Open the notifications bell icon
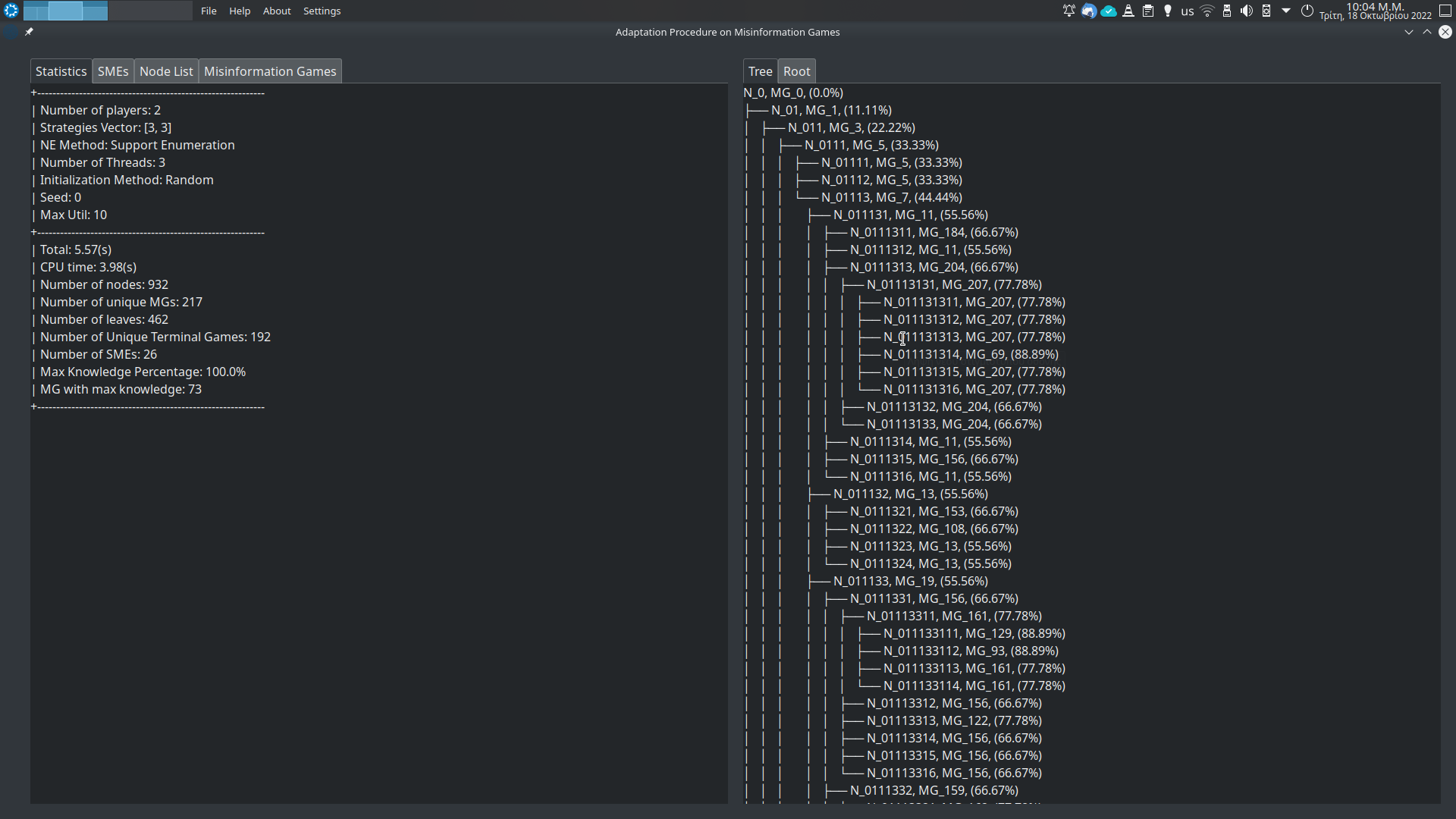Image resolution: width=1456 pixels, height=819 pixels. (1069, 11)
